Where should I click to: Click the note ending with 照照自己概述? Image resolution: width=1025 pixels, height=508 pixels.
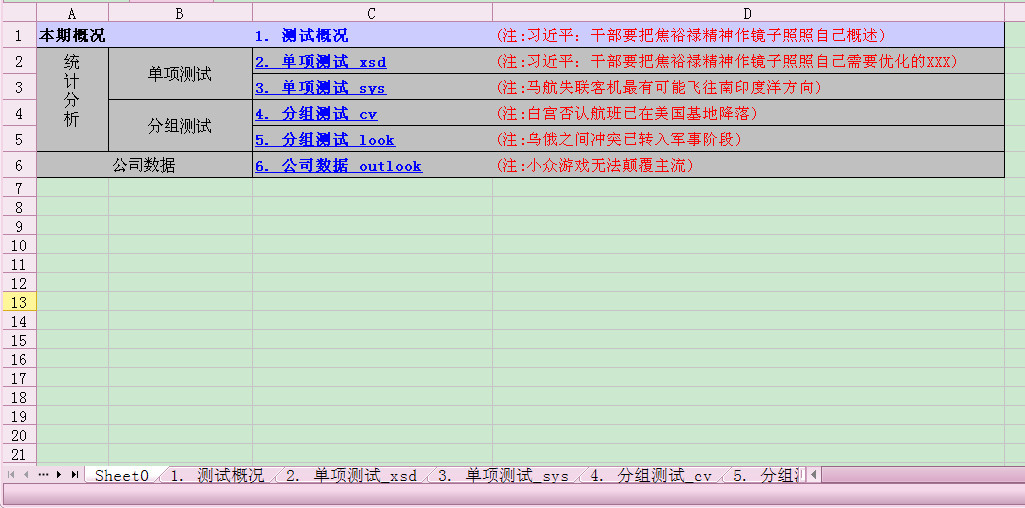692,35
